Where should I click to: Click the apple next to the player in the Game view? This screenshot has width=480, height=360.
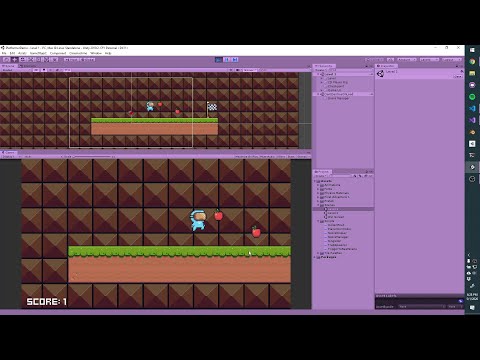coord(218,215)
